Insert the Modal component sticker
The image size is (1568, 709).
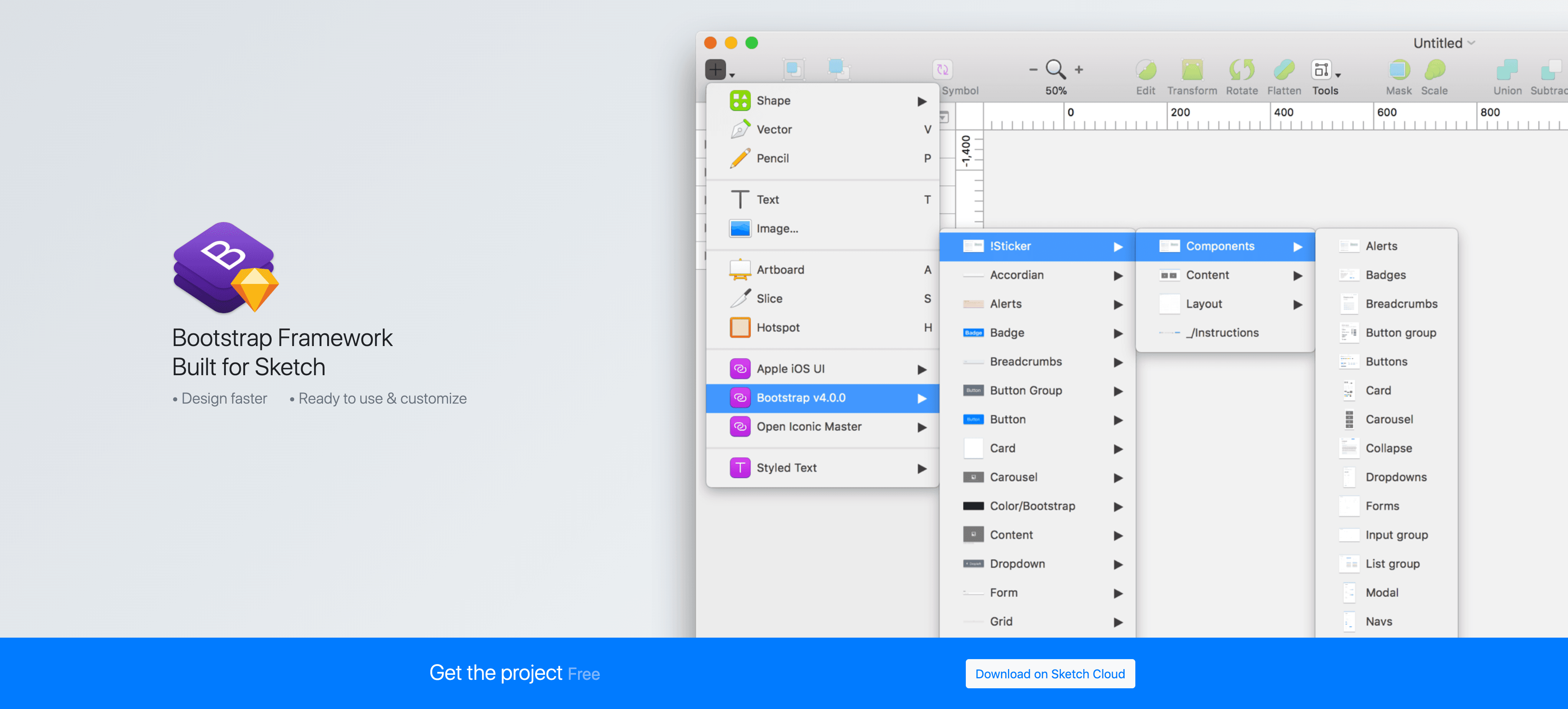(x=1387, y=593)
